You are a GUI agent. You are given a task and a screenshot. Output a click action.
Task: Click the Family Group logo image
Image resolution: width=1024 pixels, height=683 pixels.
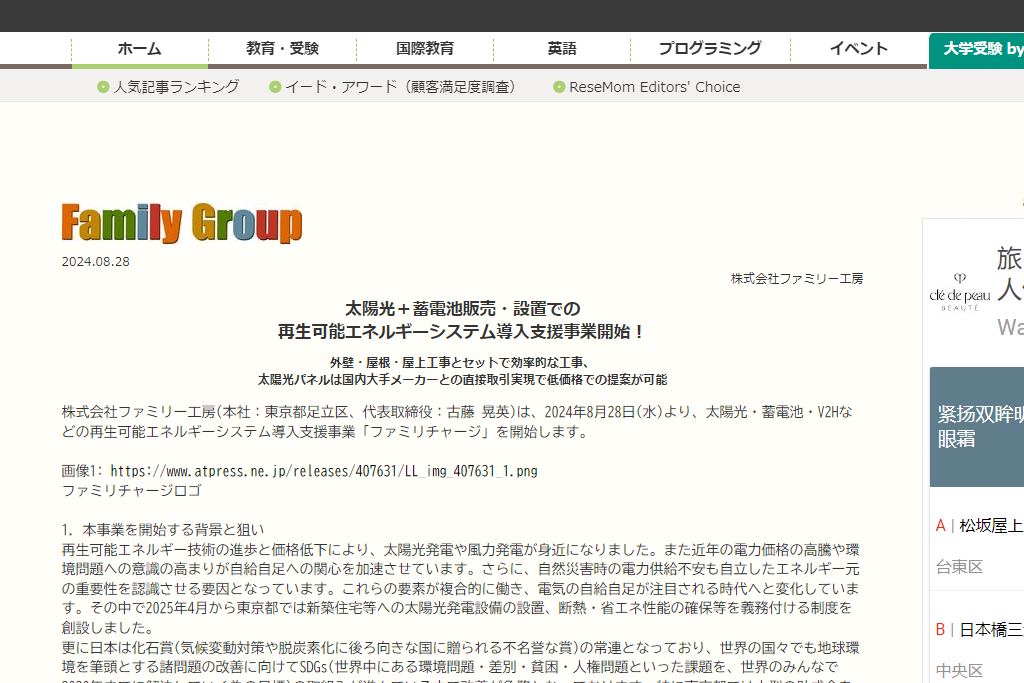click(x=182, y=223)
